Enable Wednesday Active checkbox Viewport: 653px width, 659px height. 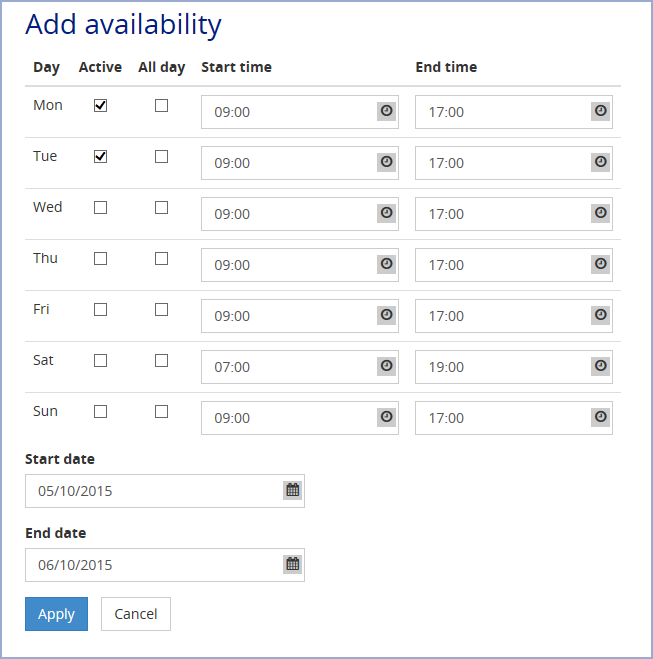pyautogui.click(x=100, y=208)
